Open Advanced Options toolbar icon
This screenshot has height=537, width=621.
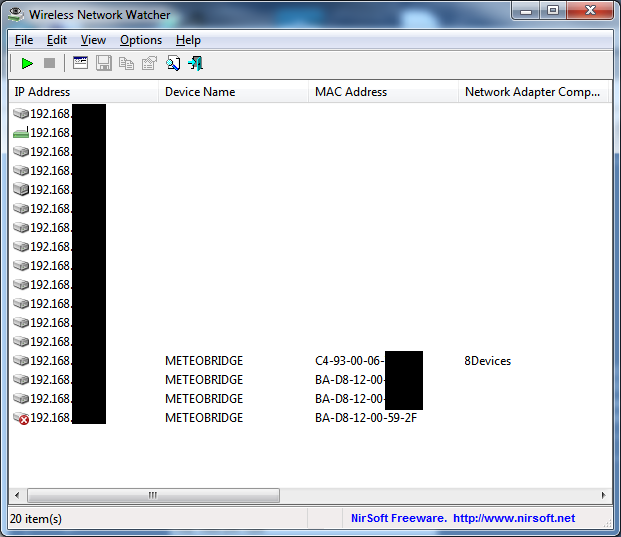[x=81, y=63]
